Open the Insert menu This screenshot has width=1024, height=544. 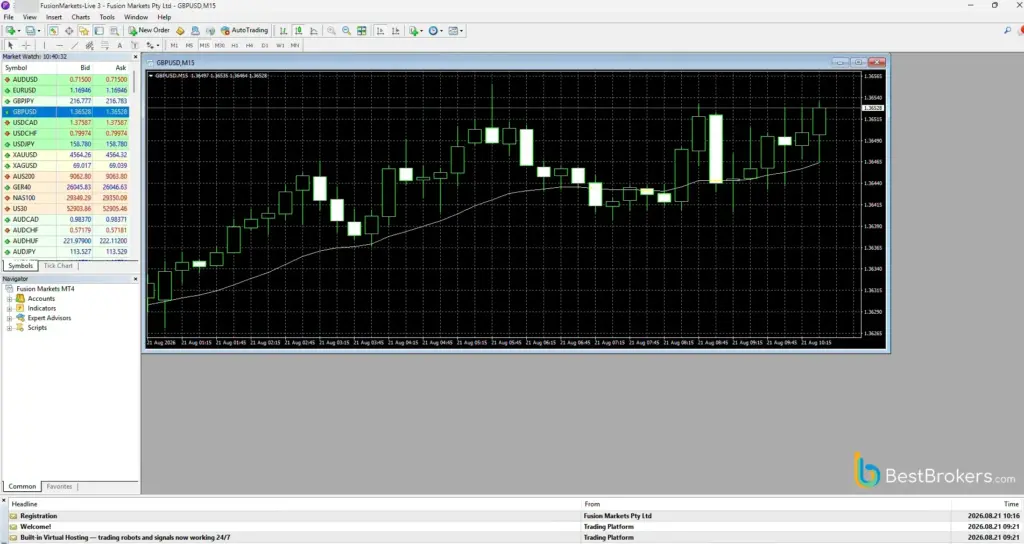54,17
